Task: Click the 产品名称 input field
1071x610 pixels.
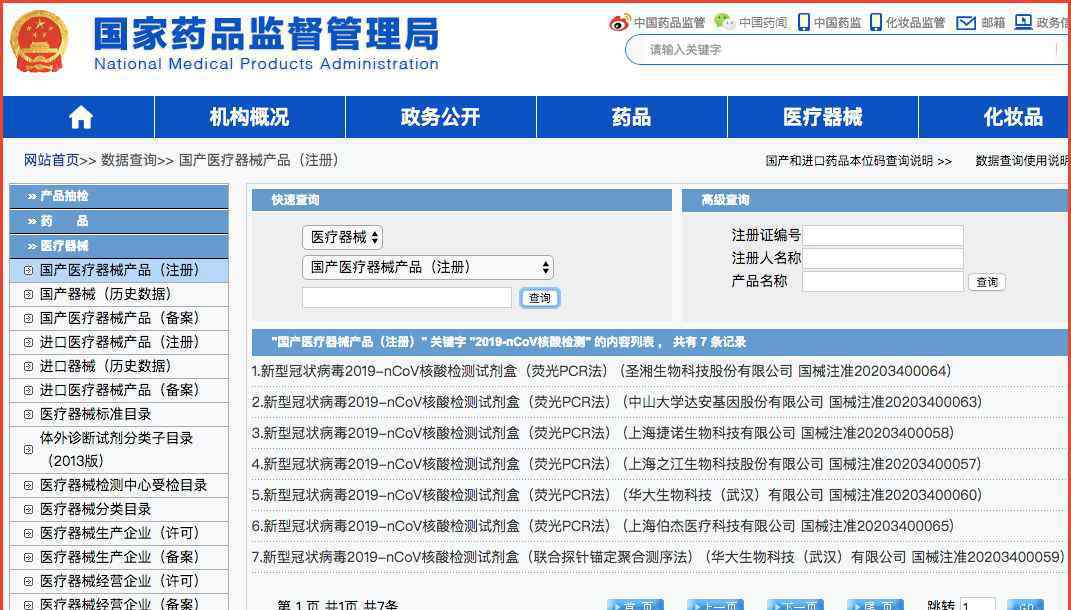Action: [882, 281]
